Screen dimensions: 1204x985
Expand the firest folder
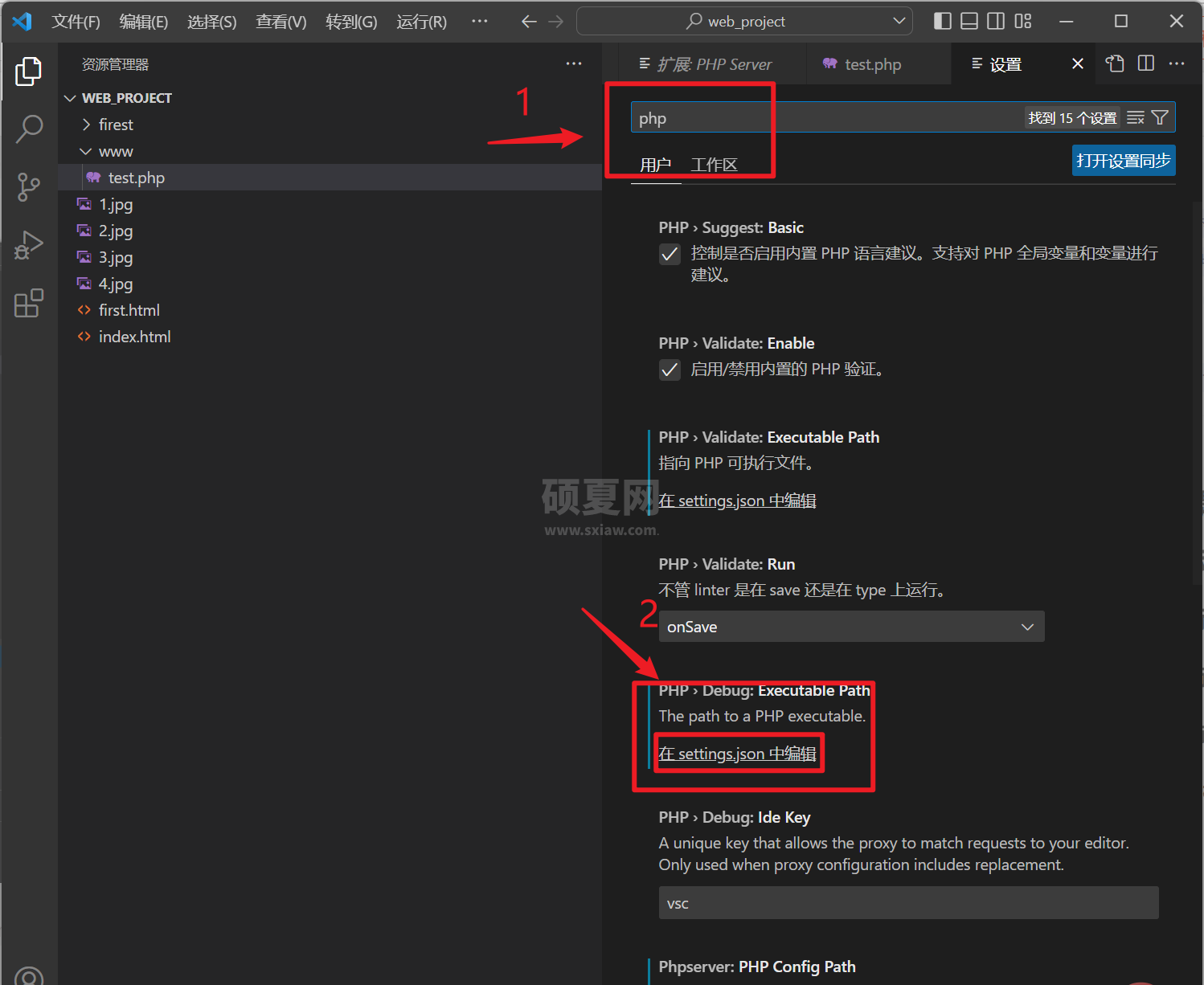86,125
